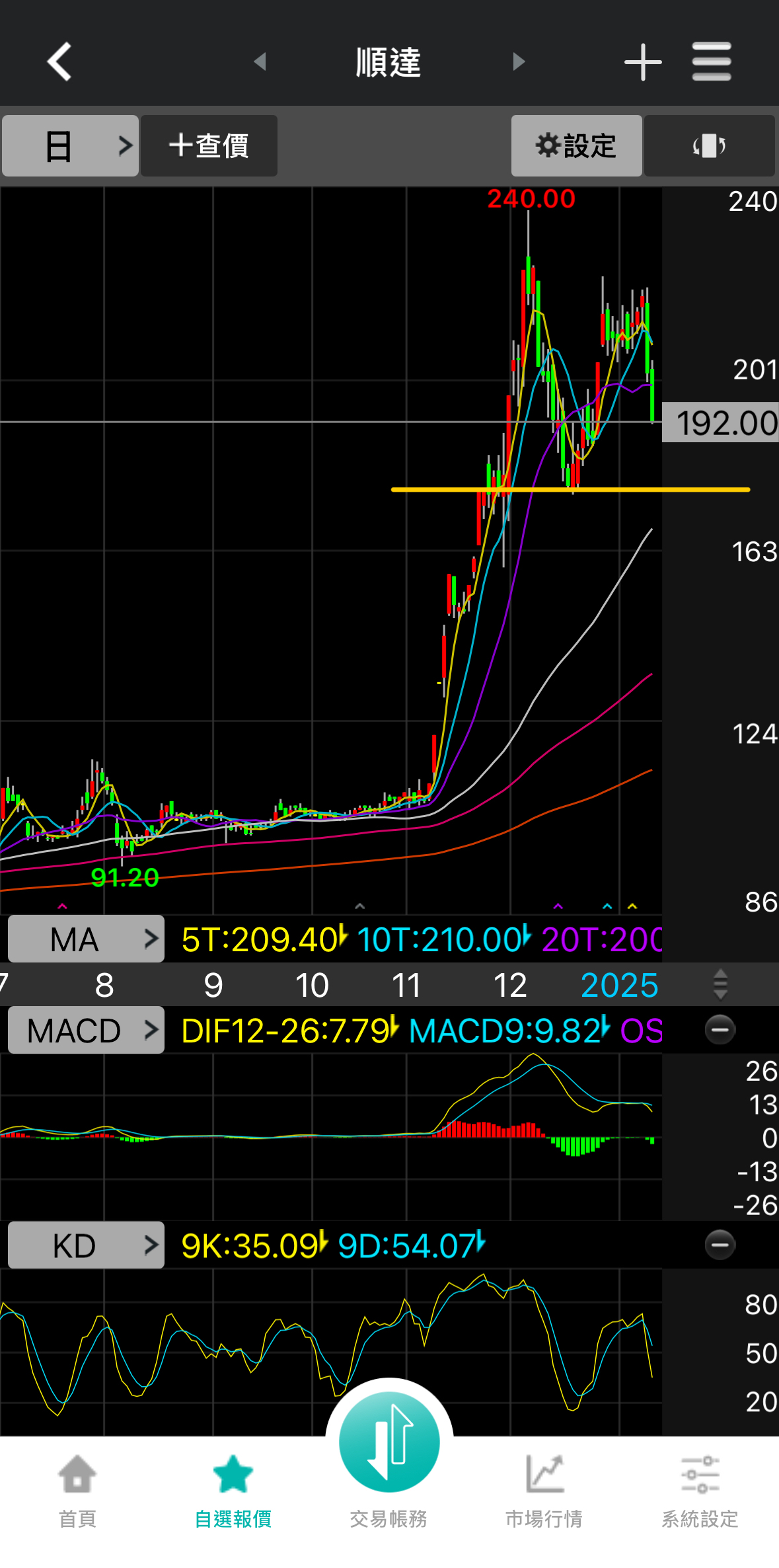Rotate the screen with orientation icon

(710, 145)
